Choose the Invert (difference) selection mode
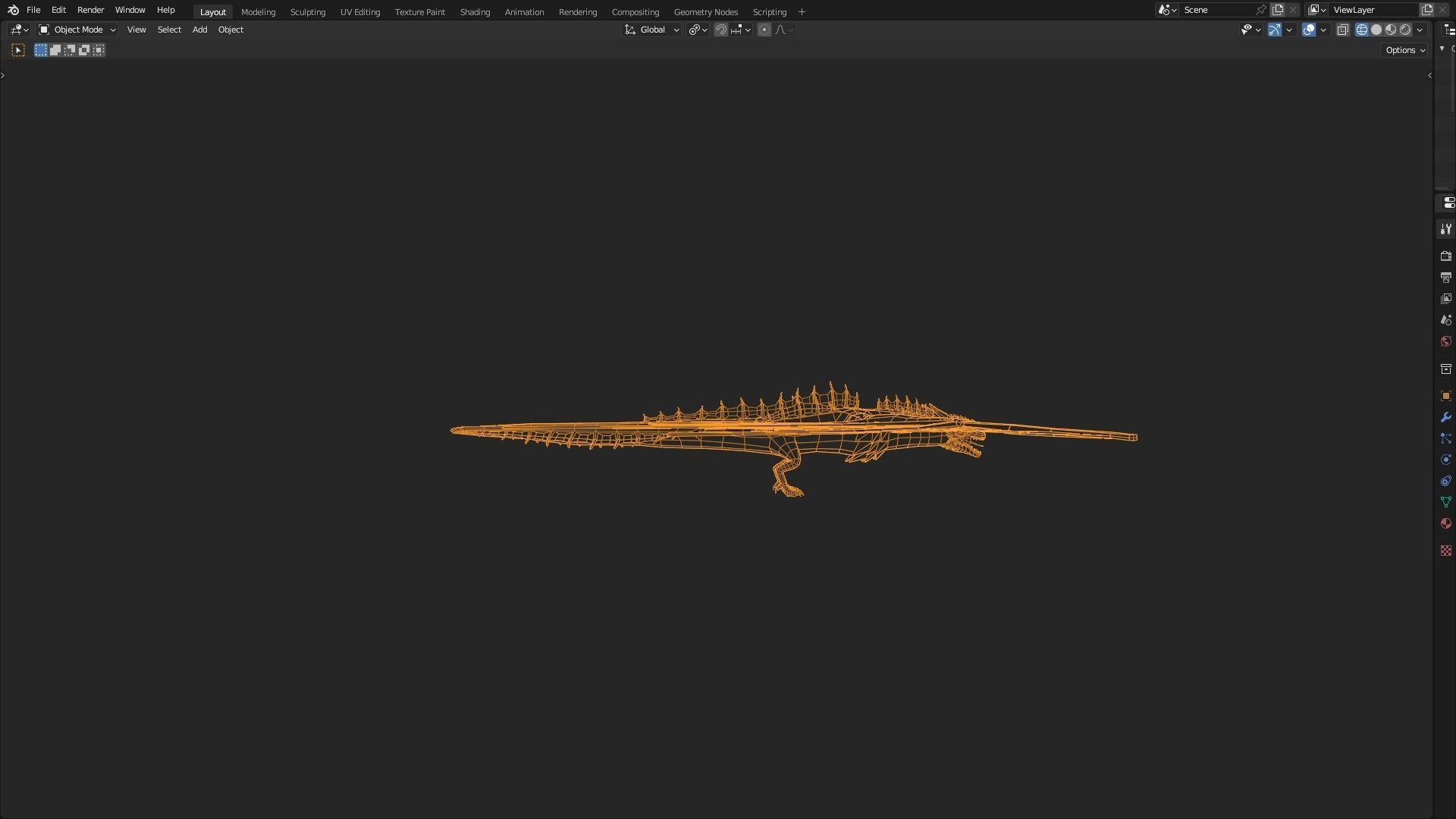 click(84, 50)
